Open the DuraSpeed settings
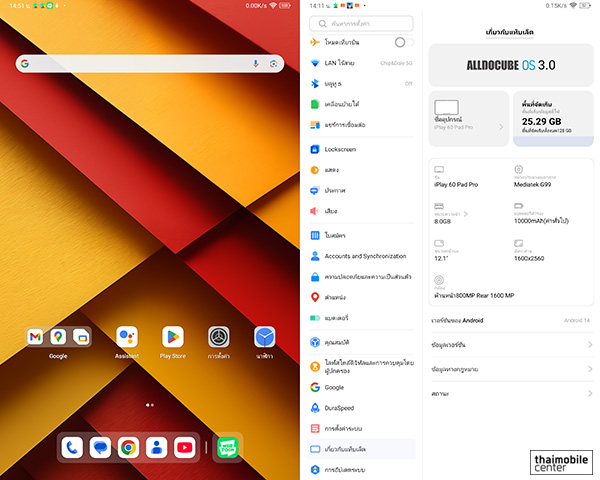 click(x=361, y=408)
